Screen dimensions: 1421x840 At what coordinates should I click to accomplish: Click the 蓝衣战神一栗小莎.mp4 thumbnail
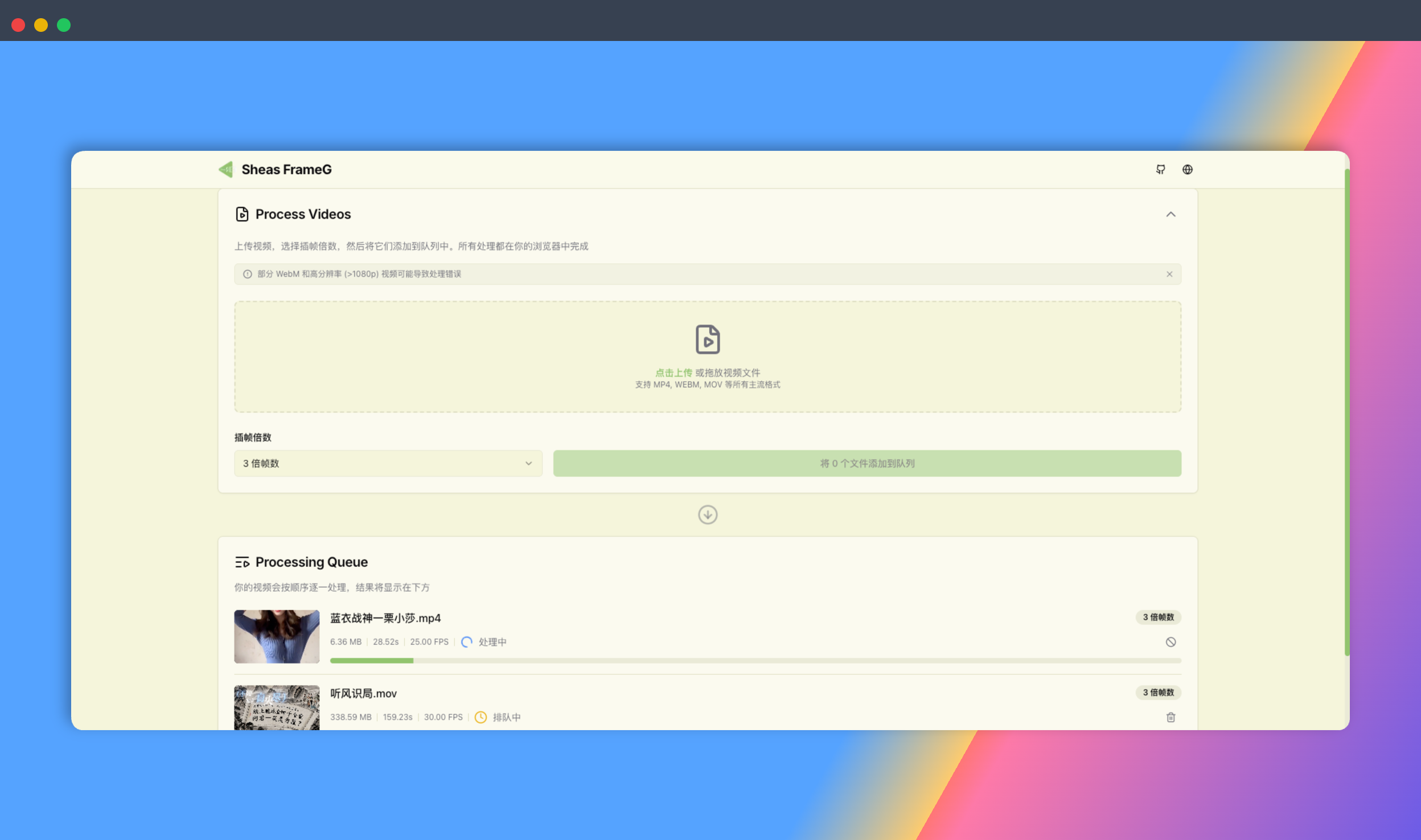277,636
